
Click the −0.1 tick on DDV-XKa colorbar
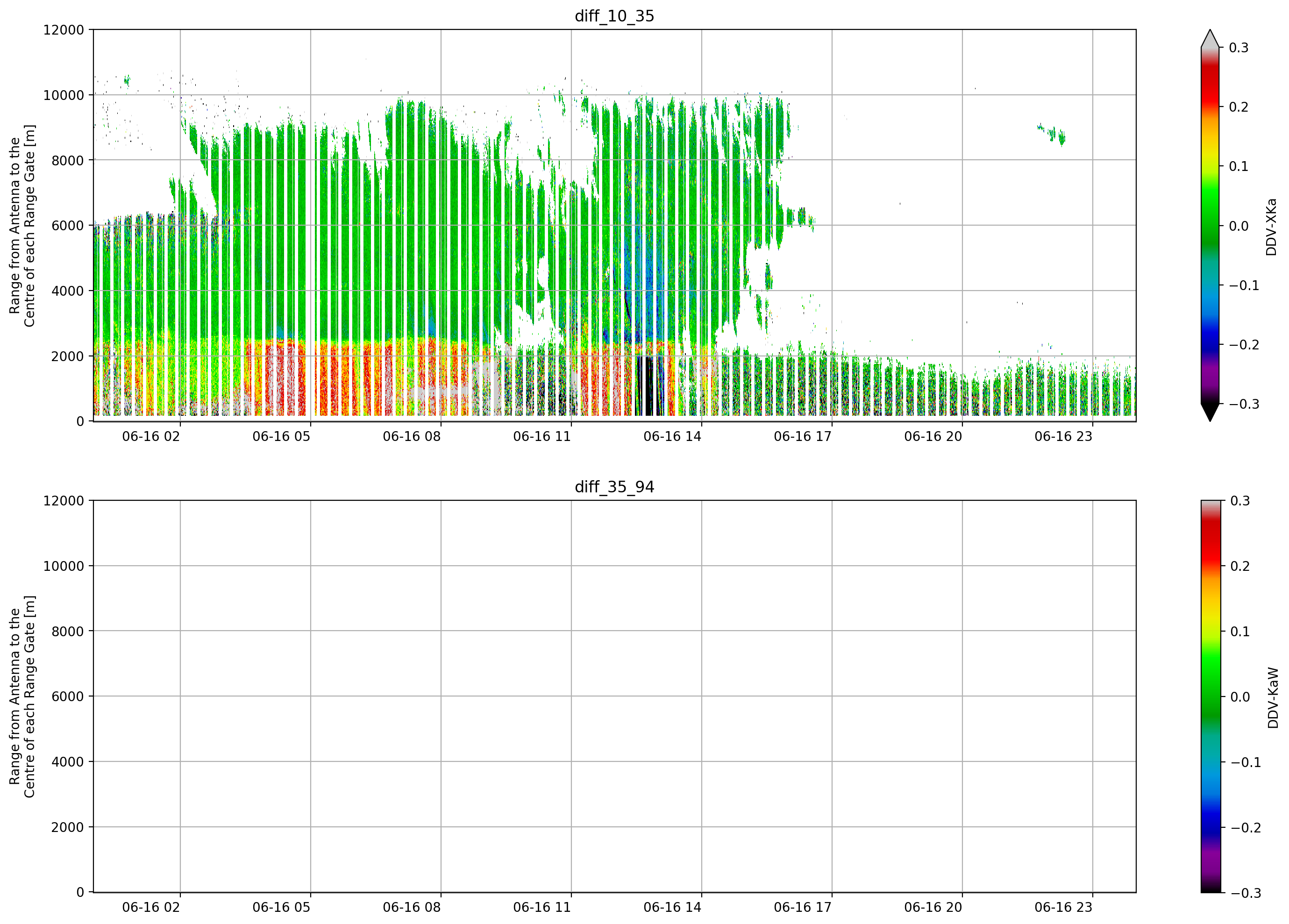(1244, 285)
